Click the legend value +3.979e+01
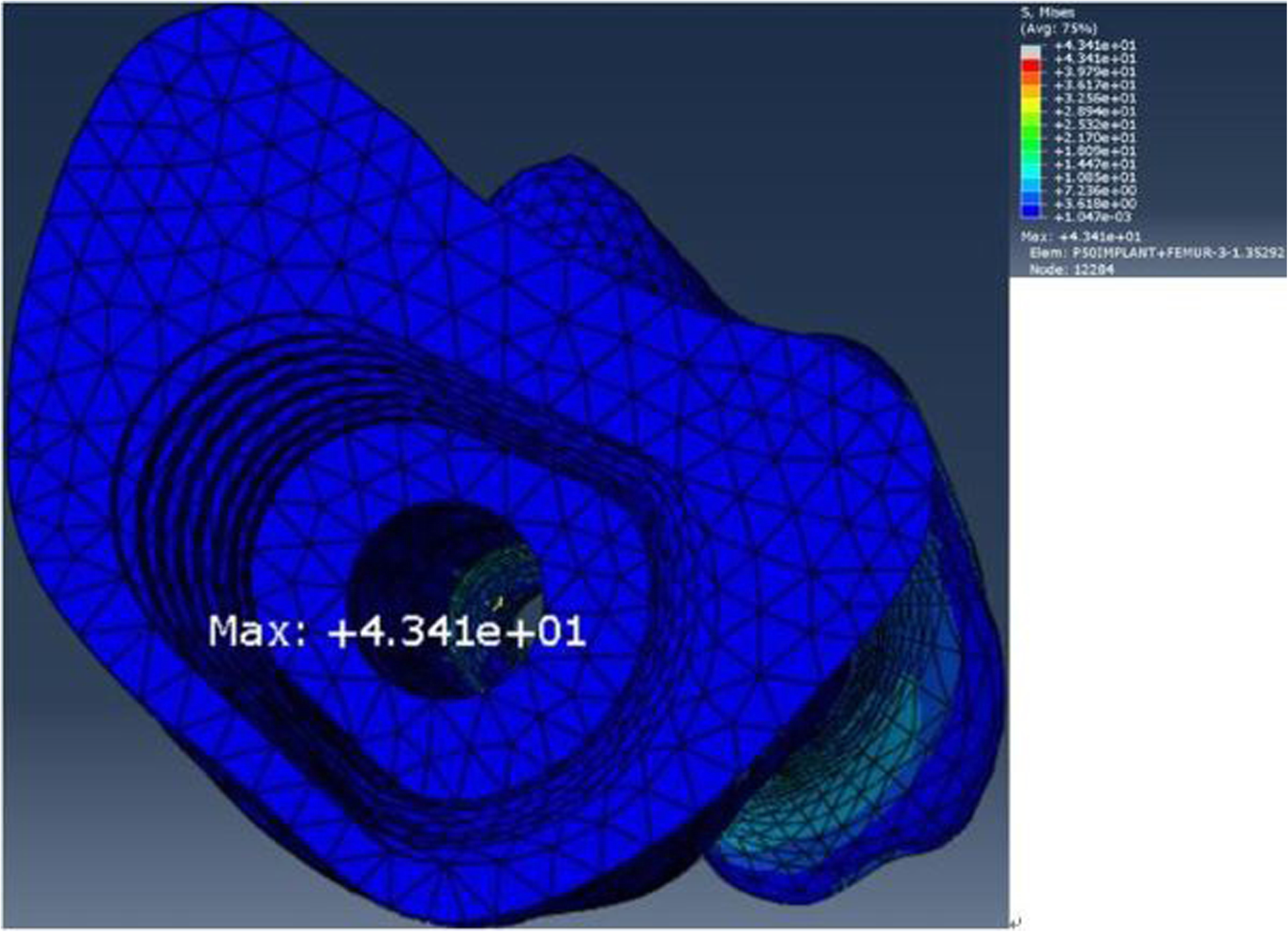 pyautogui.click(x=1095, y=71)
